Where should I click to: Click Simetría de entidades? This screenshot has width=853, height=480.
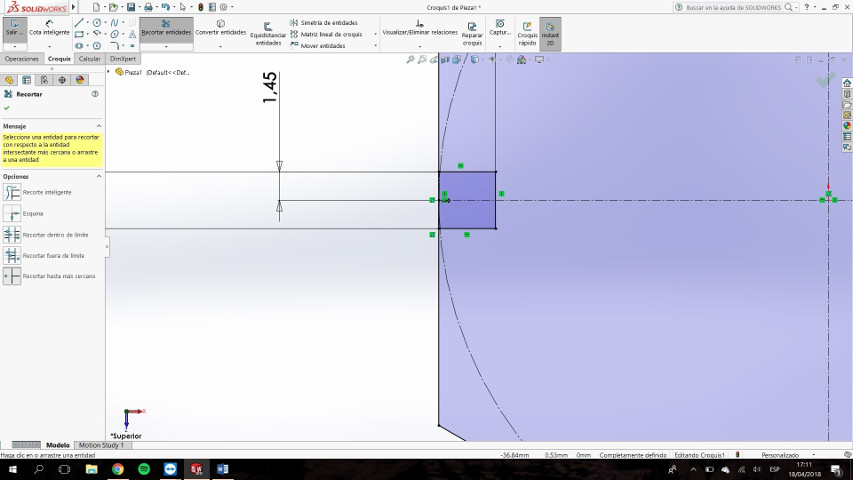click(324, 23)
